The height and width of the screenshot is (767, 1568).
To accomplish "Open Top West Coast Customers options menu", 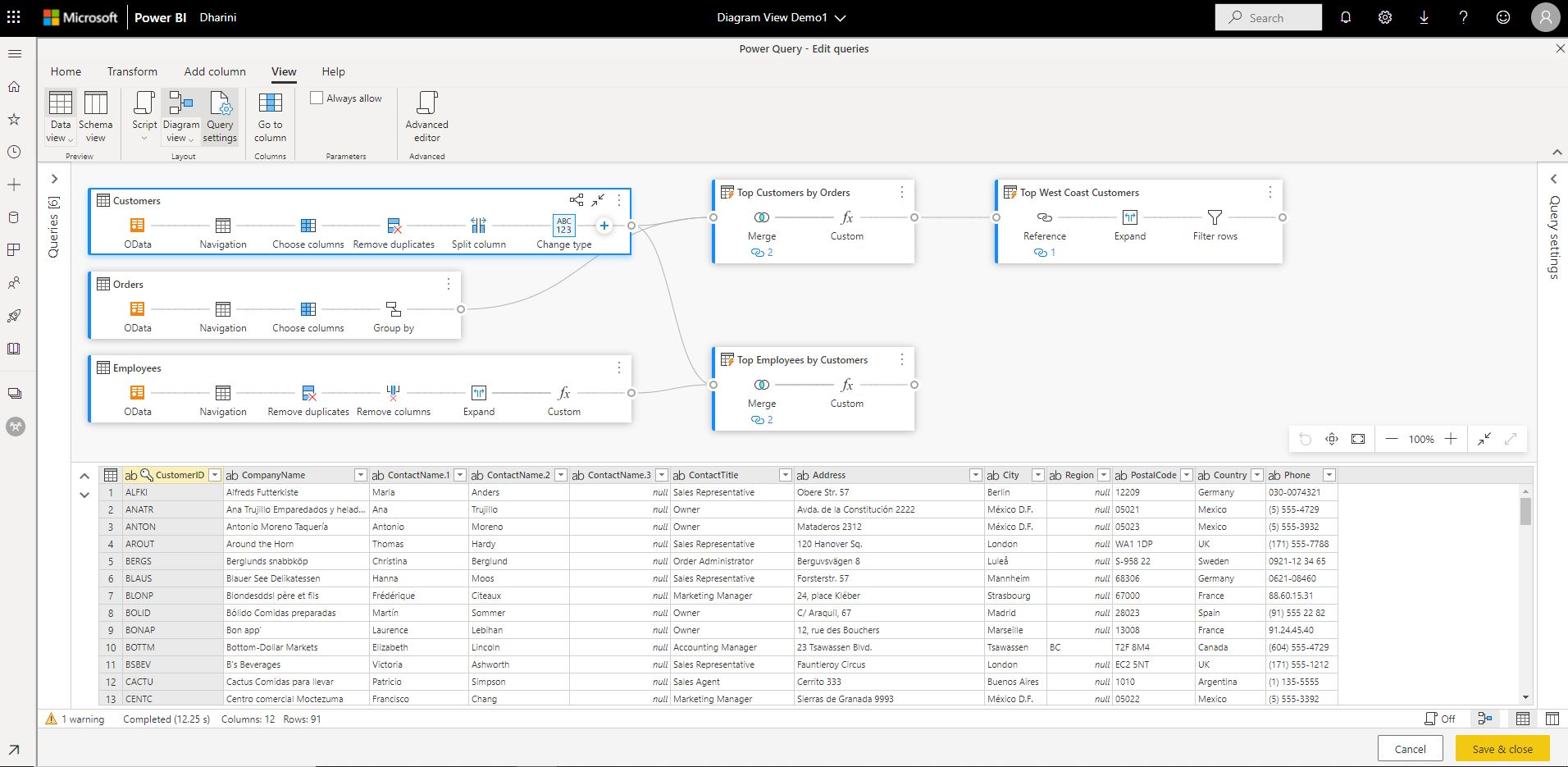I will click(1270, 192).
